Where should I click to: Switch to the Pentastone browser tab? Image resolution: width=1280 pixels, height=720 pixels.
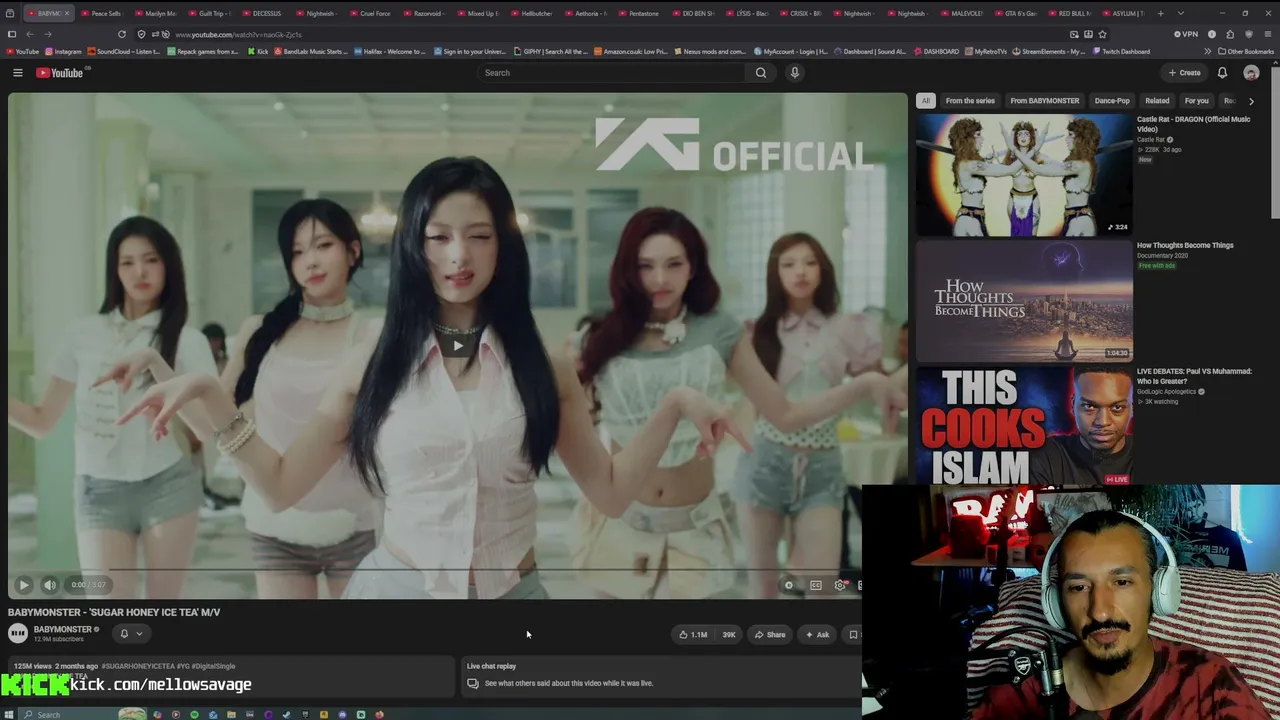point(639,14)
